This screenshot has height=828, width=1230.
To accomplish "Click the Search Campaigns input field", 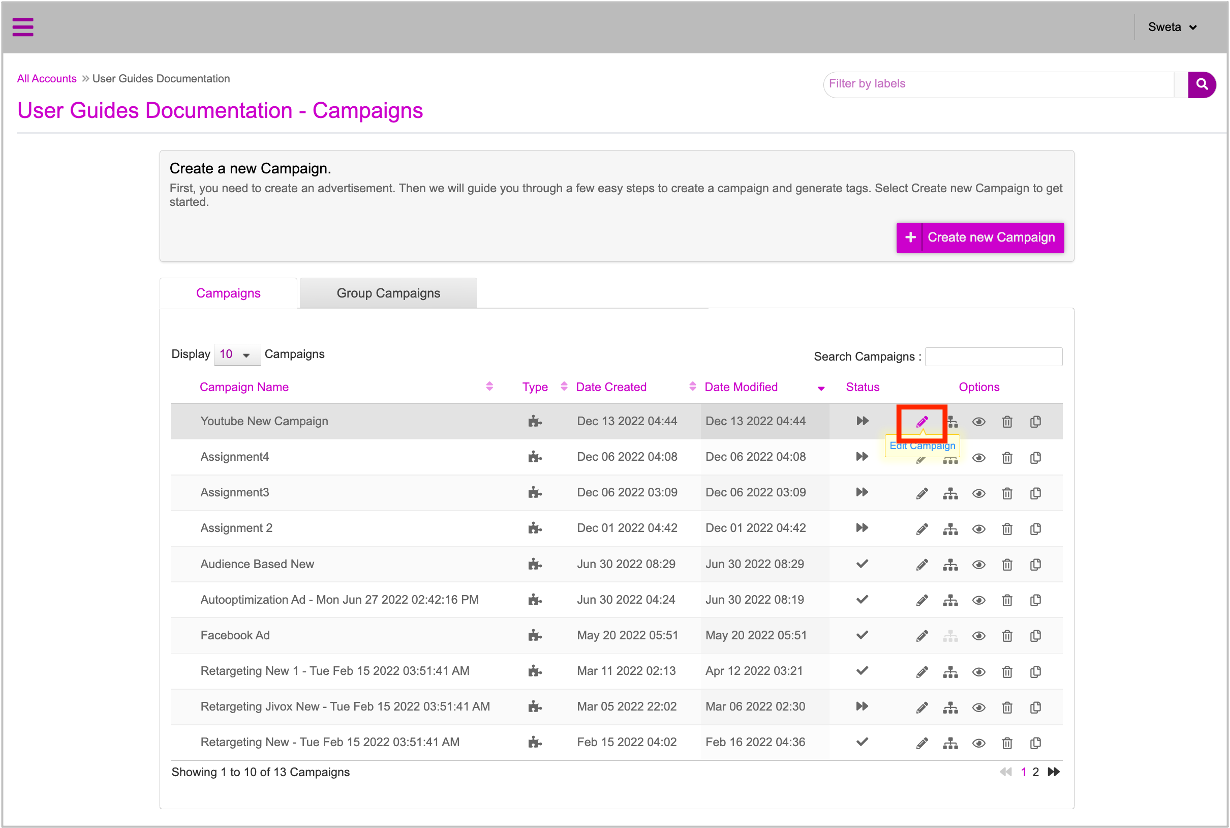I will click(x=993, y=357).
